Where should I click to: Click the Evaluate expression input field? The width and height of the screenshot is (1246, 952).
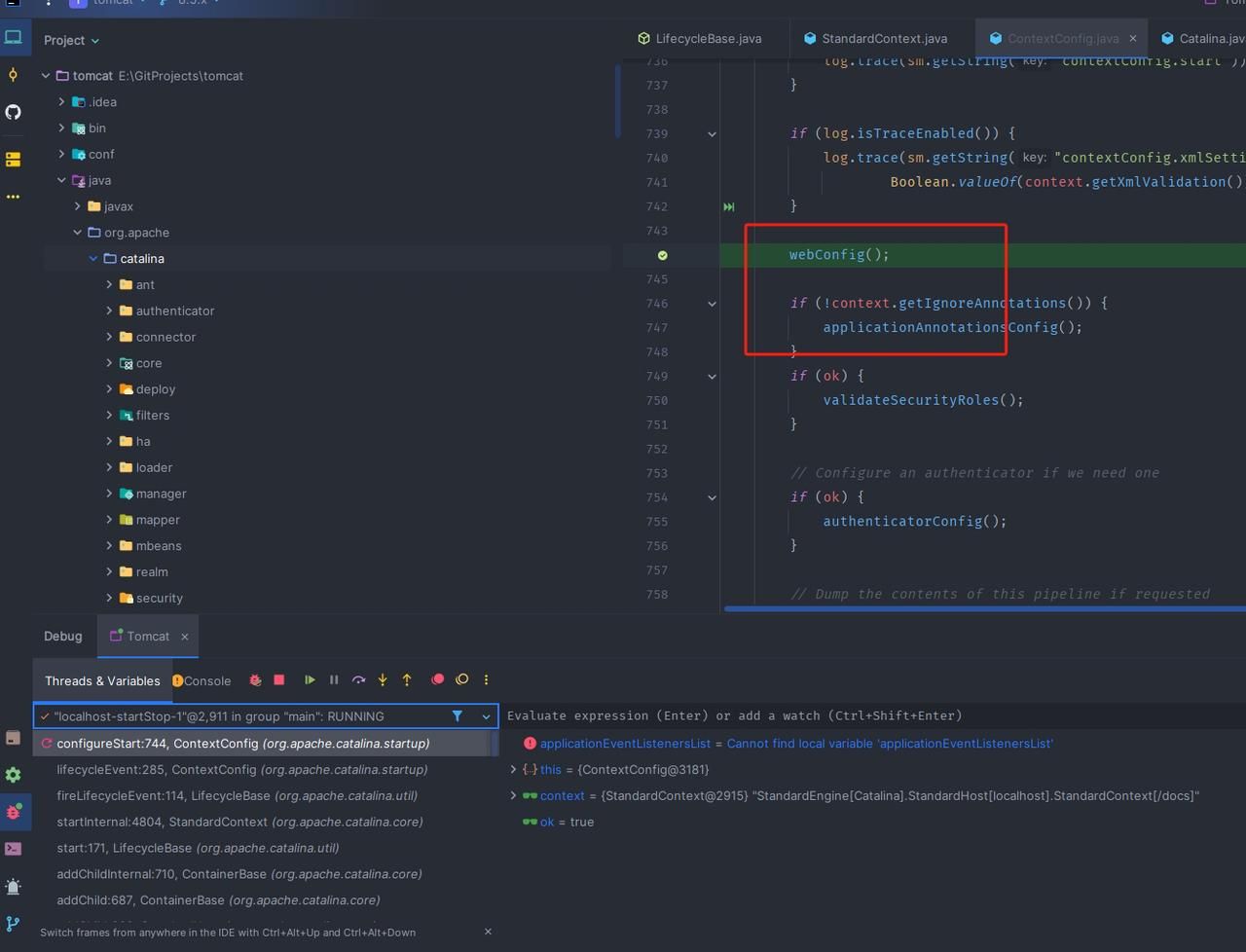coord(874,715)
